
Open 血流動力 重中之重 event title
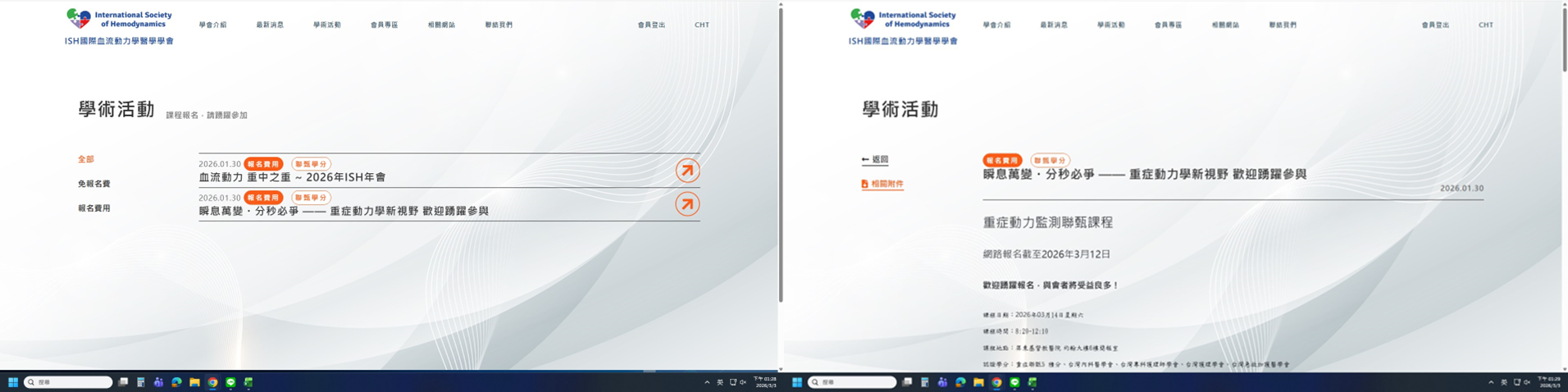click(x=292, y=177)
